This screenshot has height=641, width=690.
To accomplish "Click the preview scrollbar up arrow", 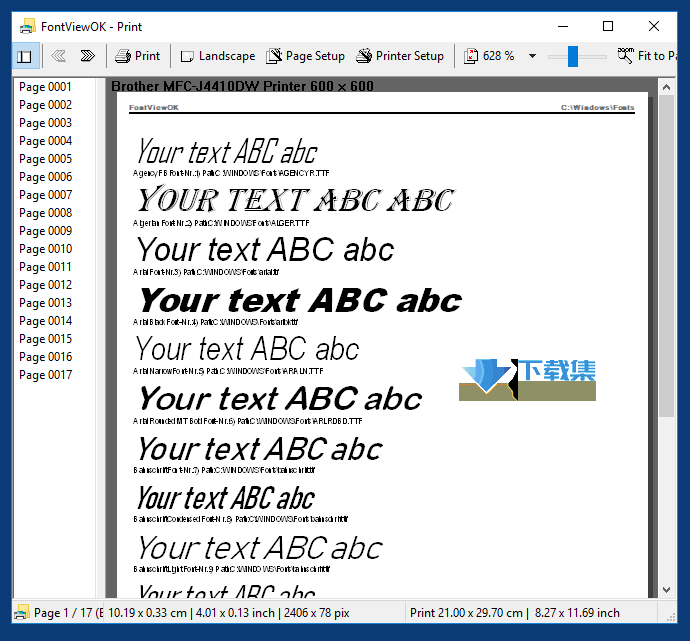I will [x=666, y=87].
